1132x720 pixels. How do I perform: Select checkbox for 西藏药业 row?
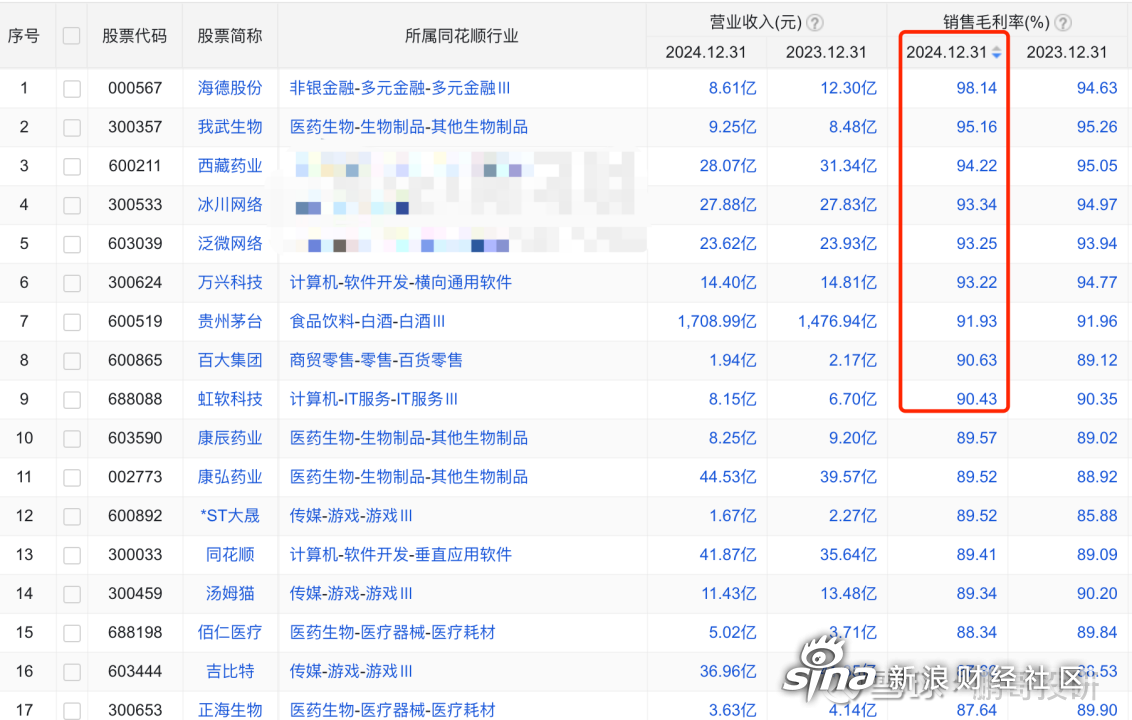point(71,166)
